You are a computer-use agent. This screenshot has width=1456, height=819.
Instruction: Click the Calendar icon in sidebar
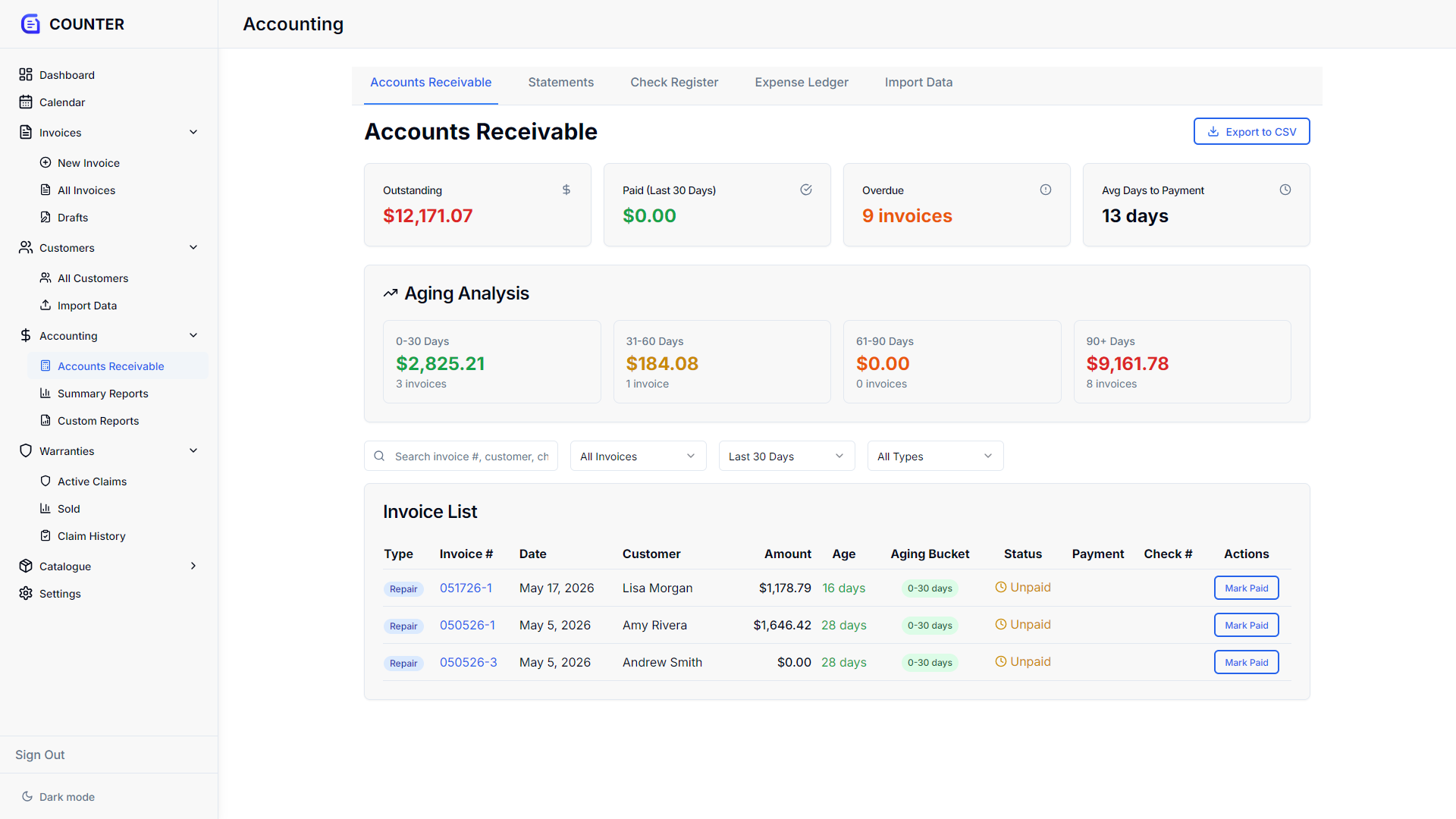point(26,102)
